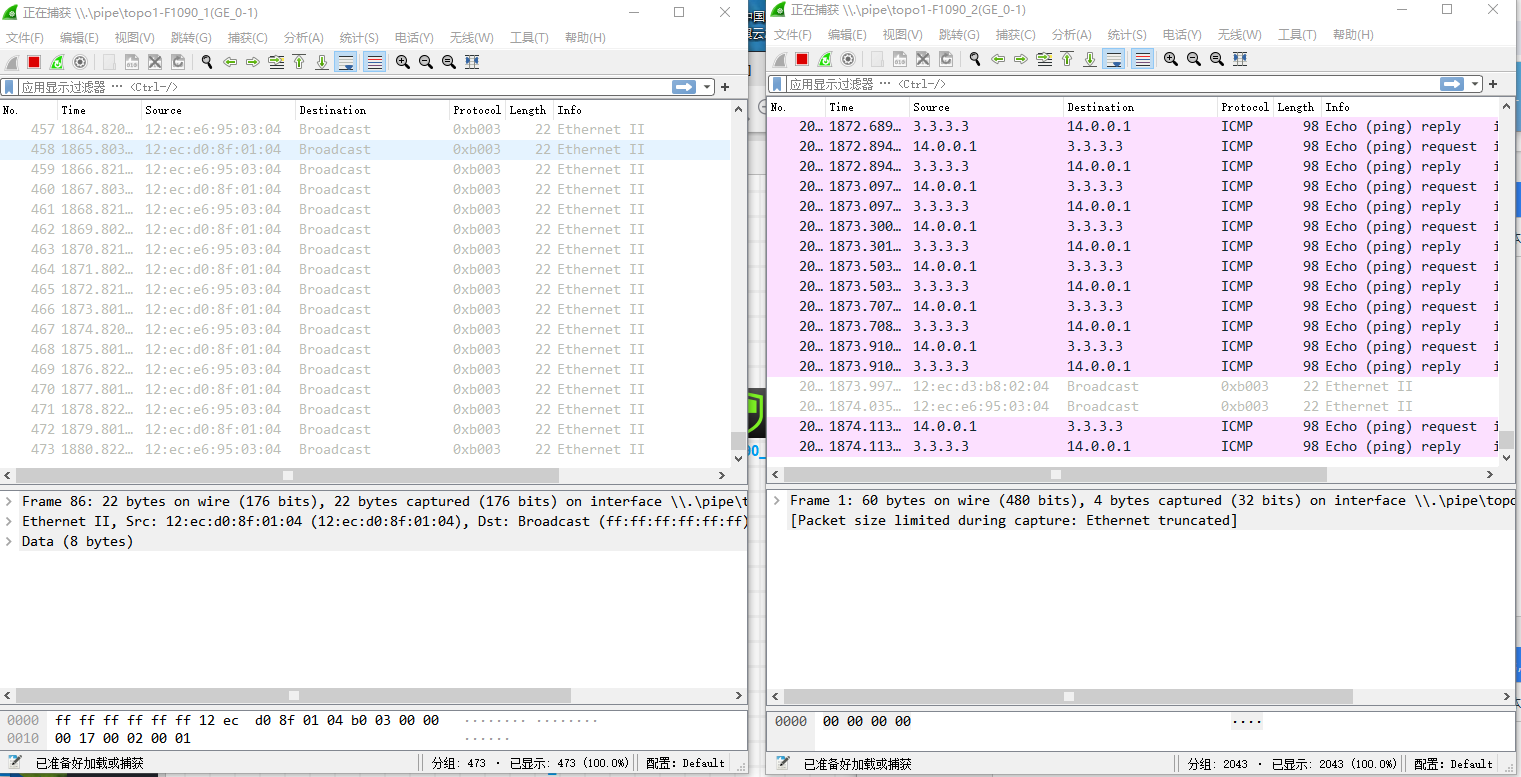This screenshot has width=1521, height=777.
Task: Jump to last packet in left window
Action: [322, 62]
